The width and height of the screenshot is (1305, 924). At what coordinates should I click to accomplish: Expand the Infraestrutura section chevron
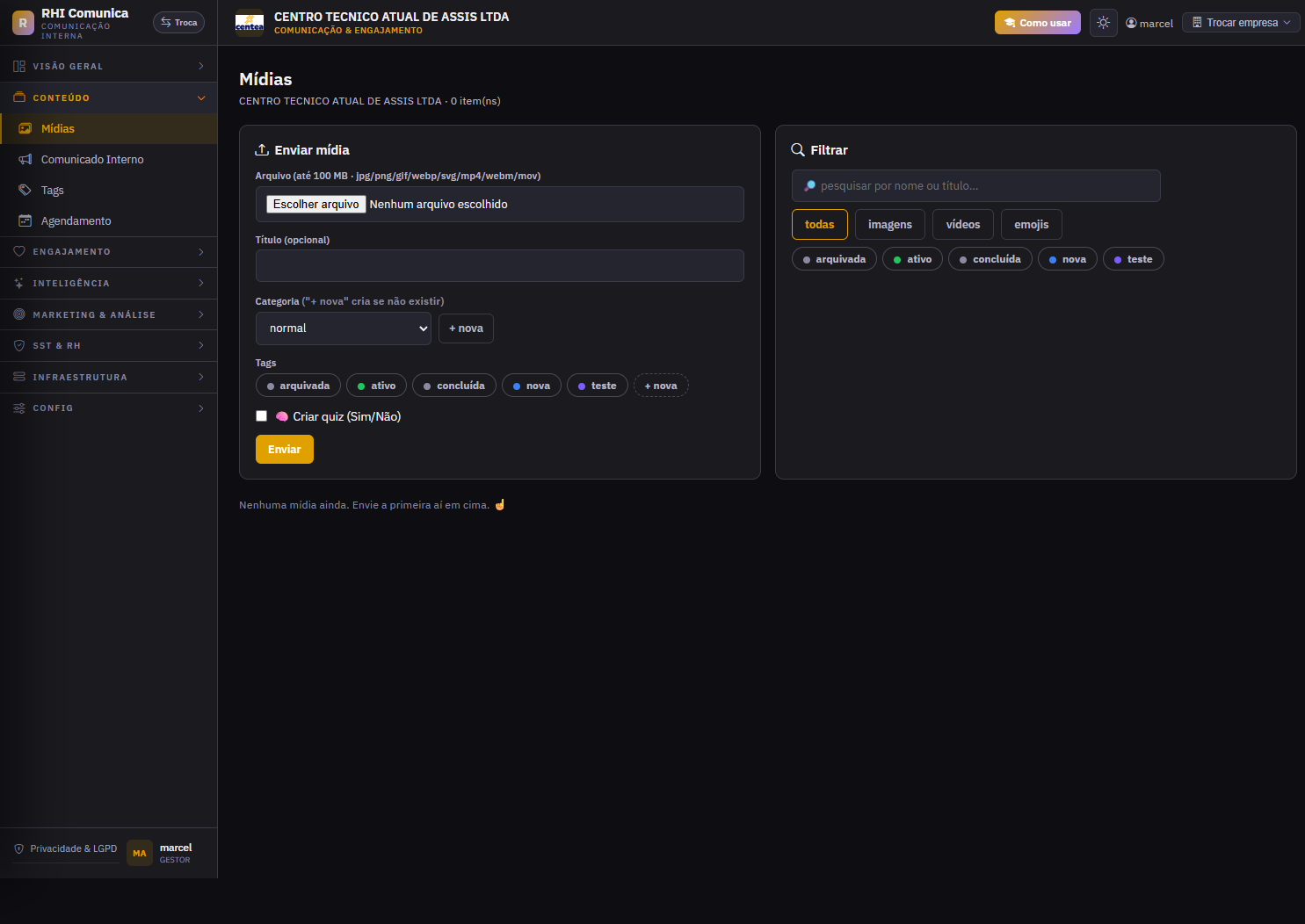click(x=201, y=377)
